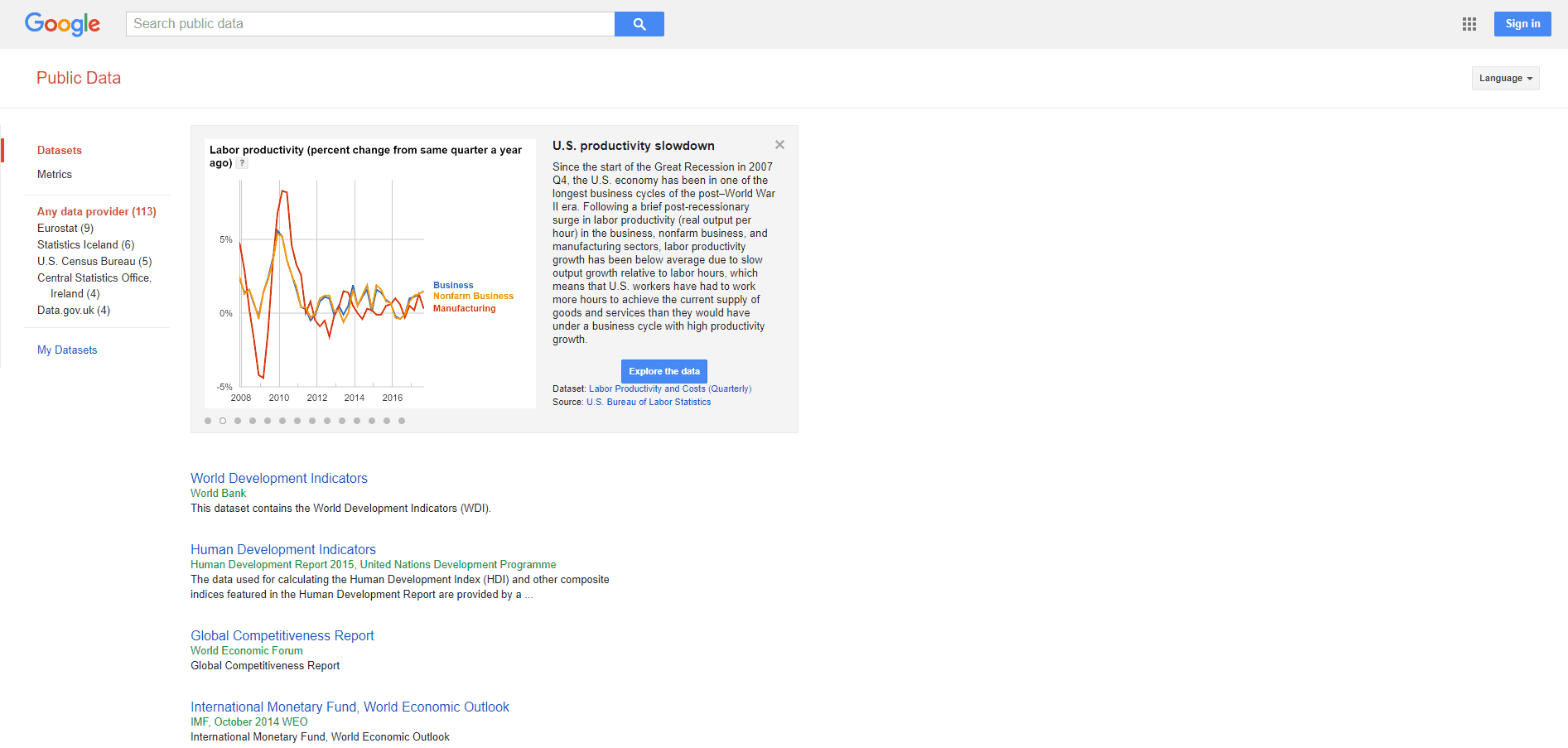Click the Explore the data button
This screenshot has width=1568, height=748.
point(663,371)
